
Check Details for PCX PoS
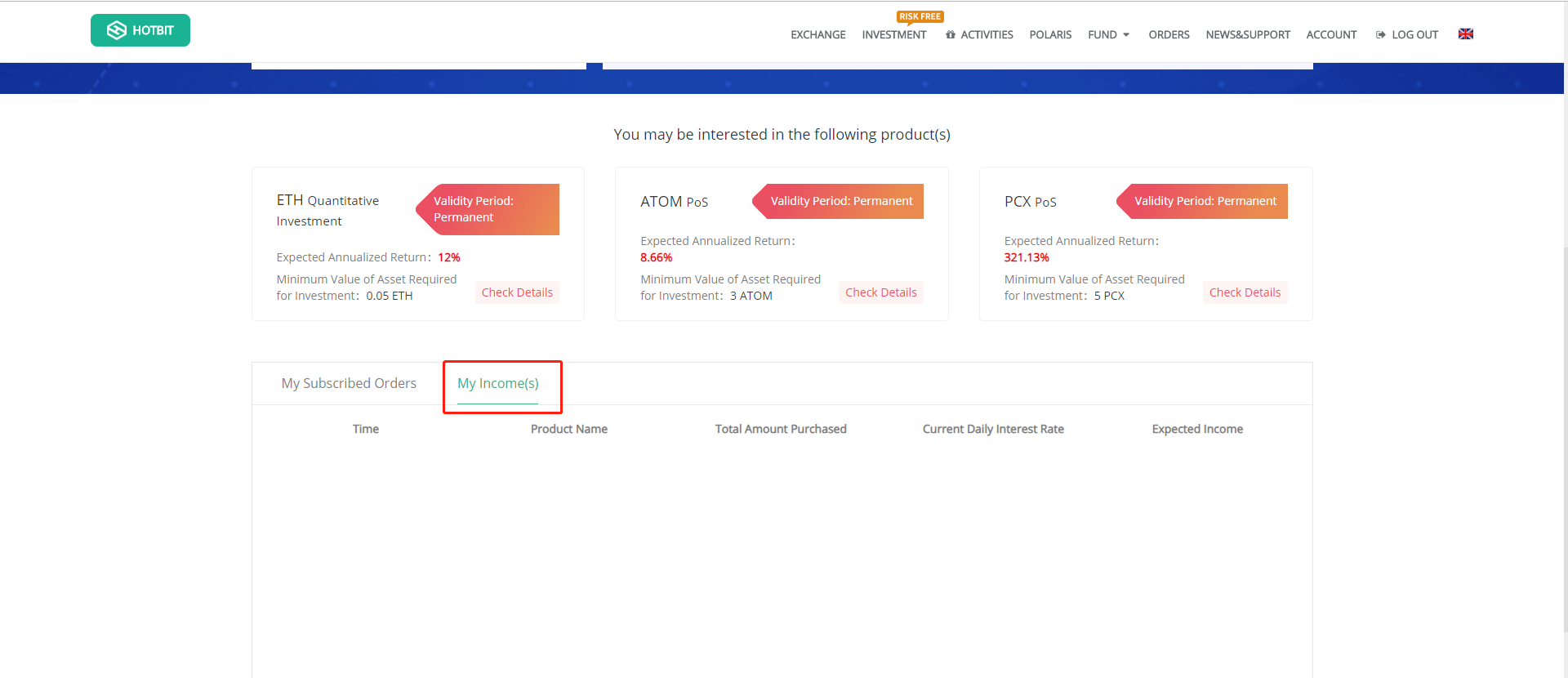(x=1245, y=292)
